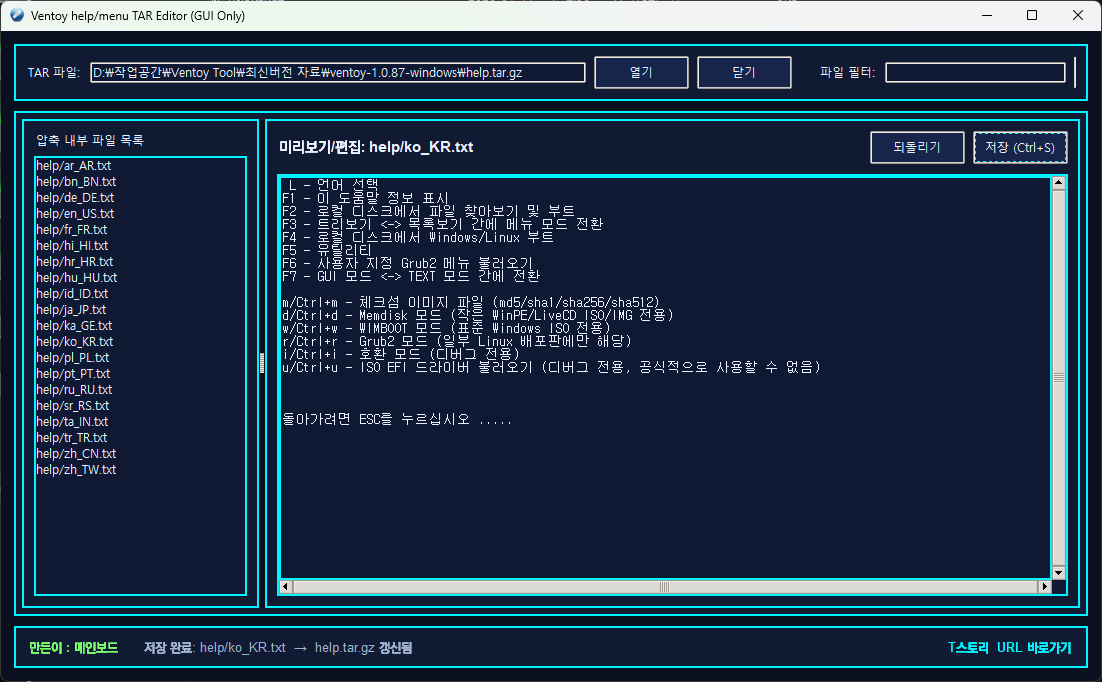Select help/pt_PT.txt in the file list
This screenshot has width=1102, height=682.
(x=73, y=373)
